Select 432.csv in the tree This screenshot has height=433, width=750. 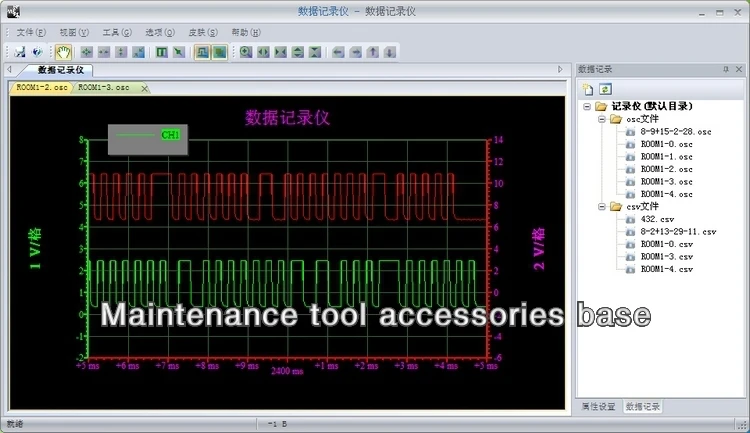pyautogui.click(x=657, y=219)
